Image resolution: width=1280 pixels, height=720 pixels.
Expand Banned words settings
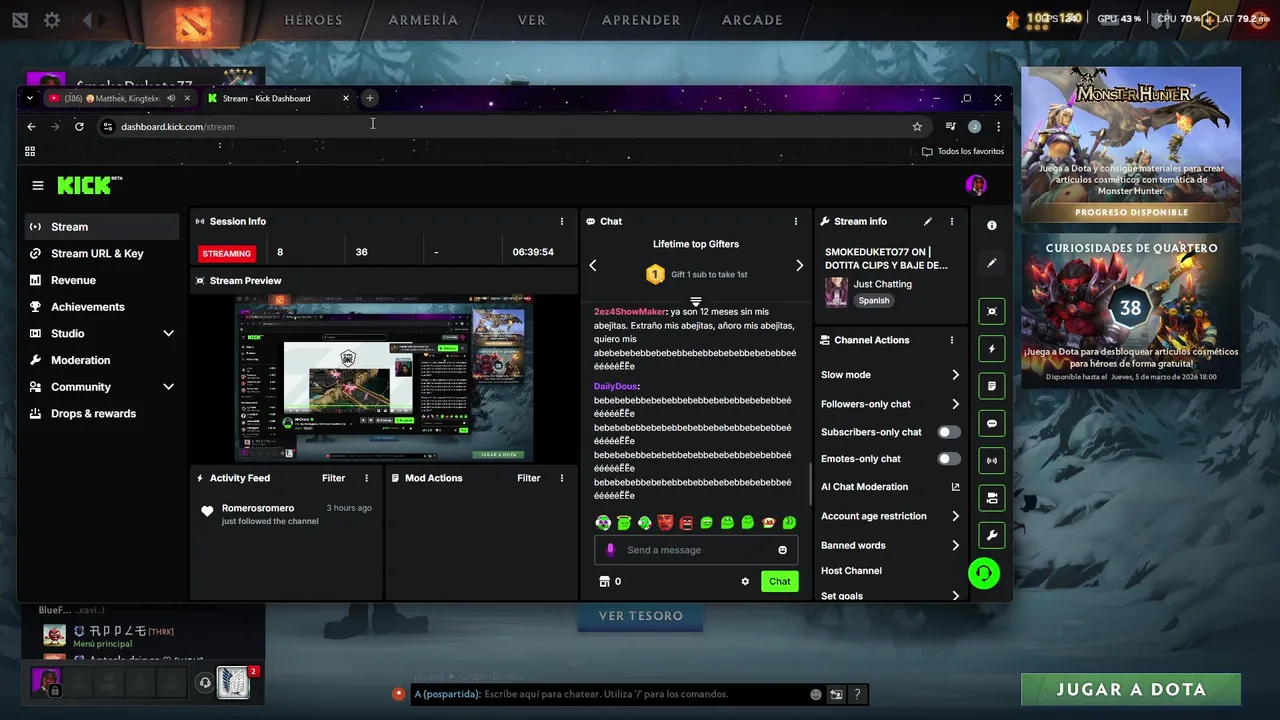coord(955,546)
